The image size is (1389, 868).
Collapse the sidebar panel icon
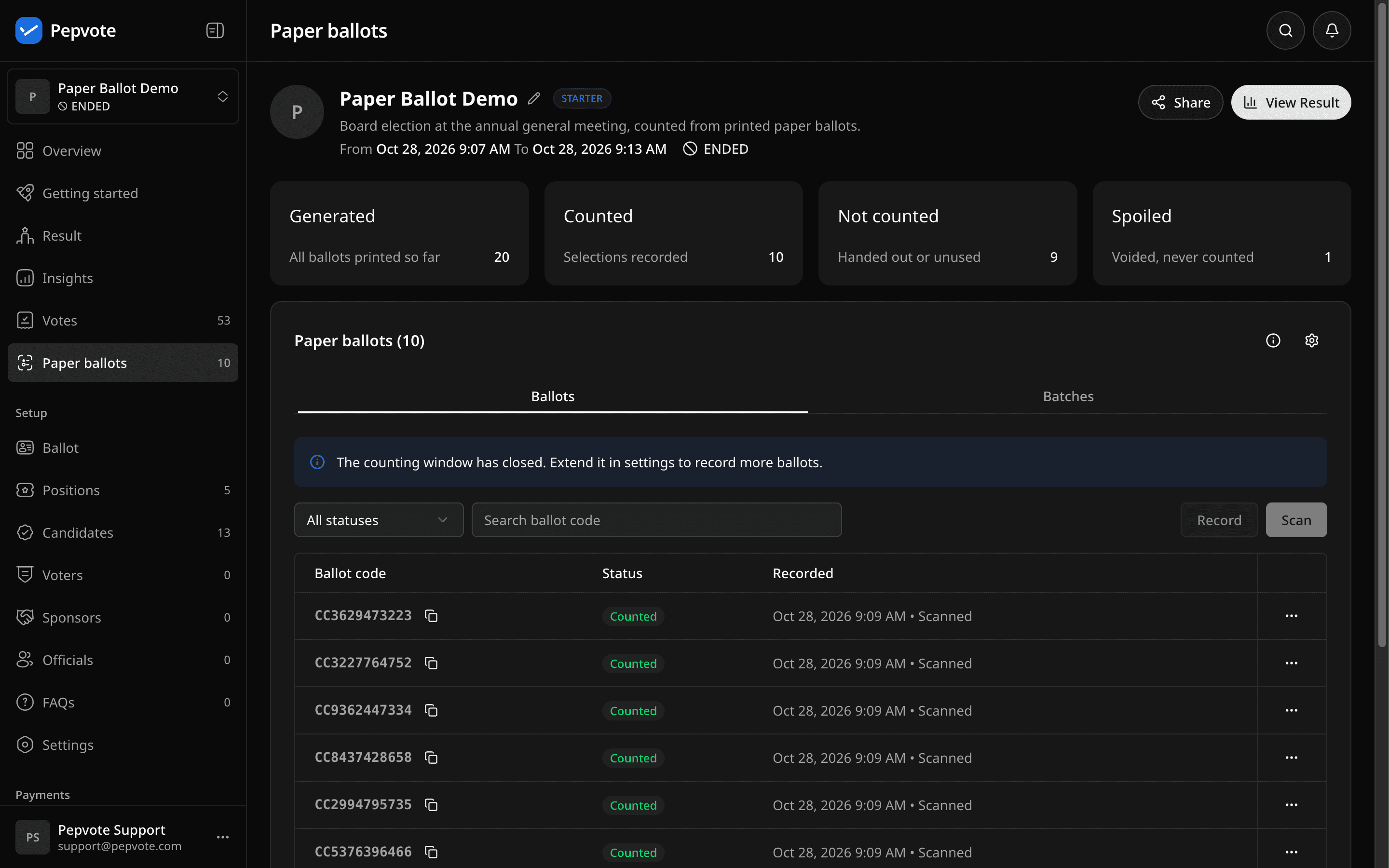pyautogui.click(x=215, y=30)
